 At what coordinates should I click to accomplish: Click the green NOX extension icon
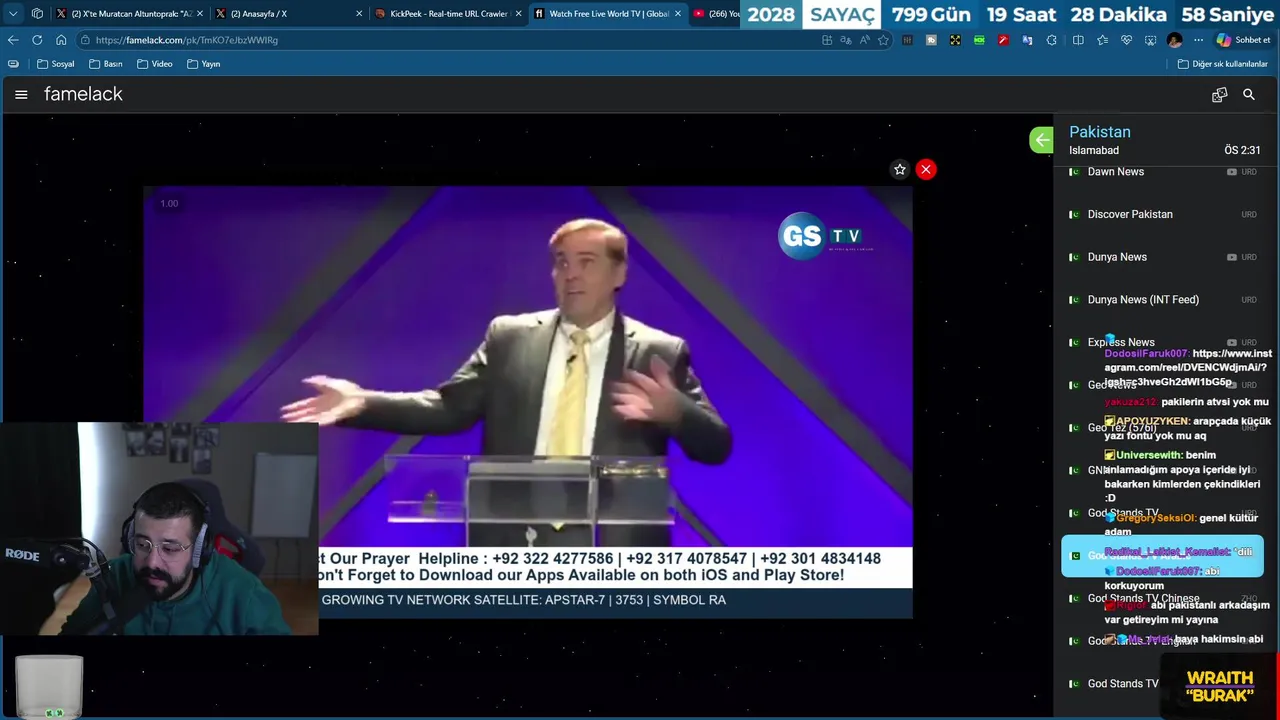click(x=979, y=40)
